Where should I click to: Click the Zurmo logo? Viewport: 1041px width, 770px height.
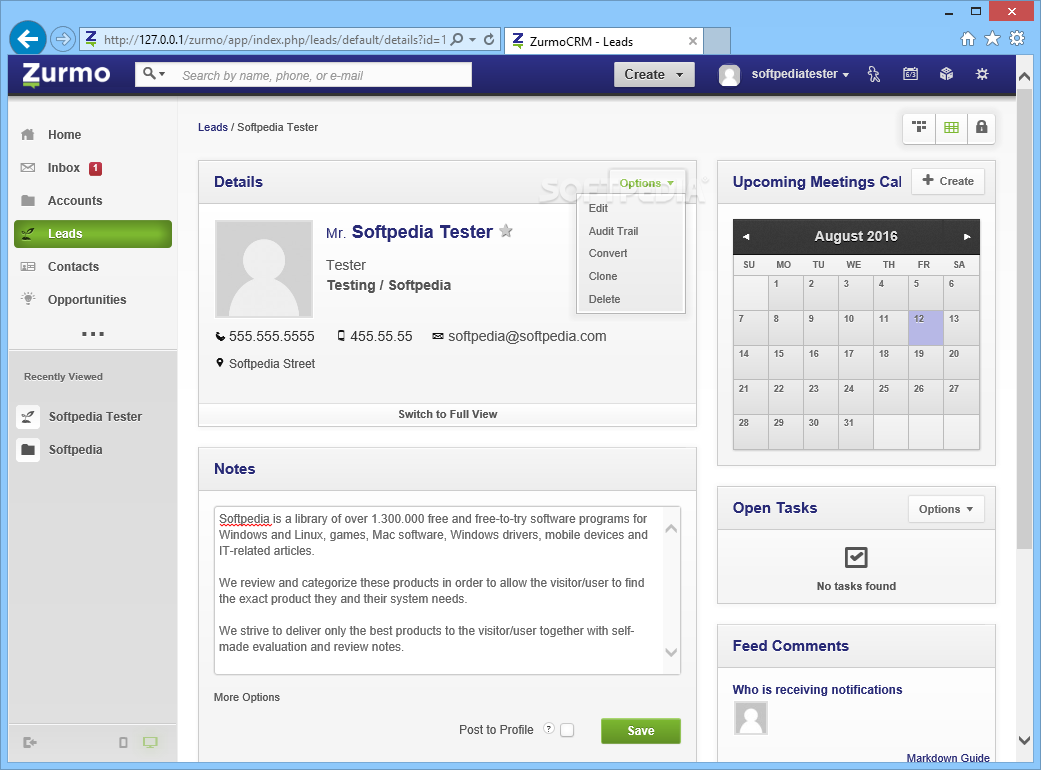[x=66, y=74]
